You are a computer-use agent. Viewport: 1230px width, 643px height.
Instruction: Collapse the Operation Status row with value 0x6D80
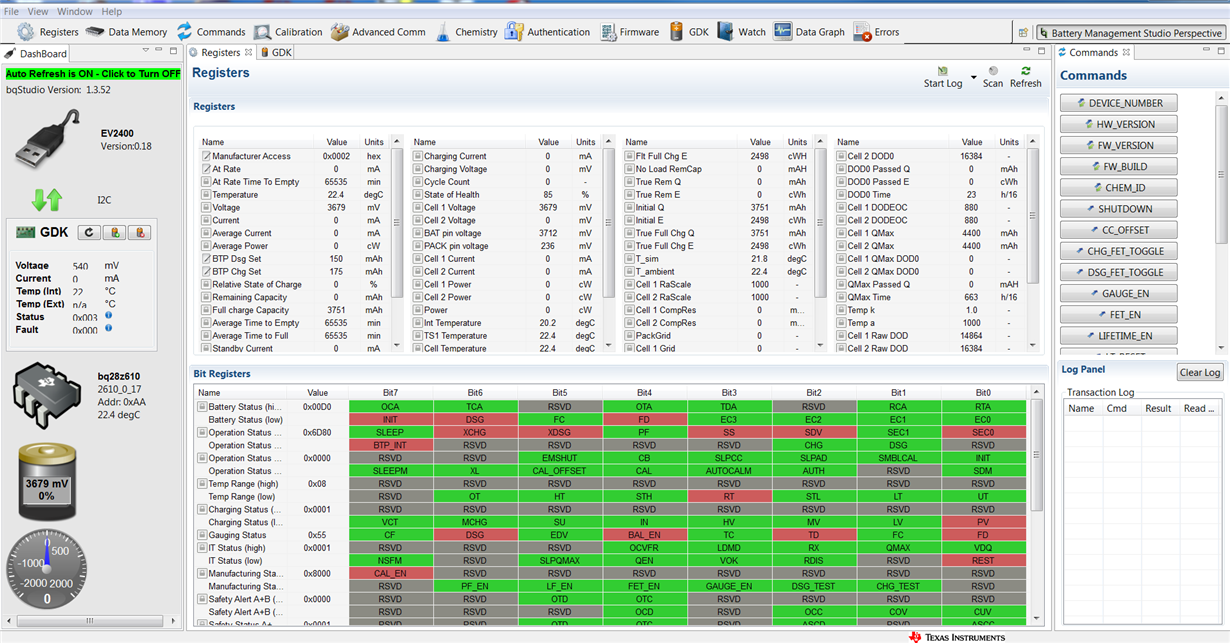[x=202, y=433]
